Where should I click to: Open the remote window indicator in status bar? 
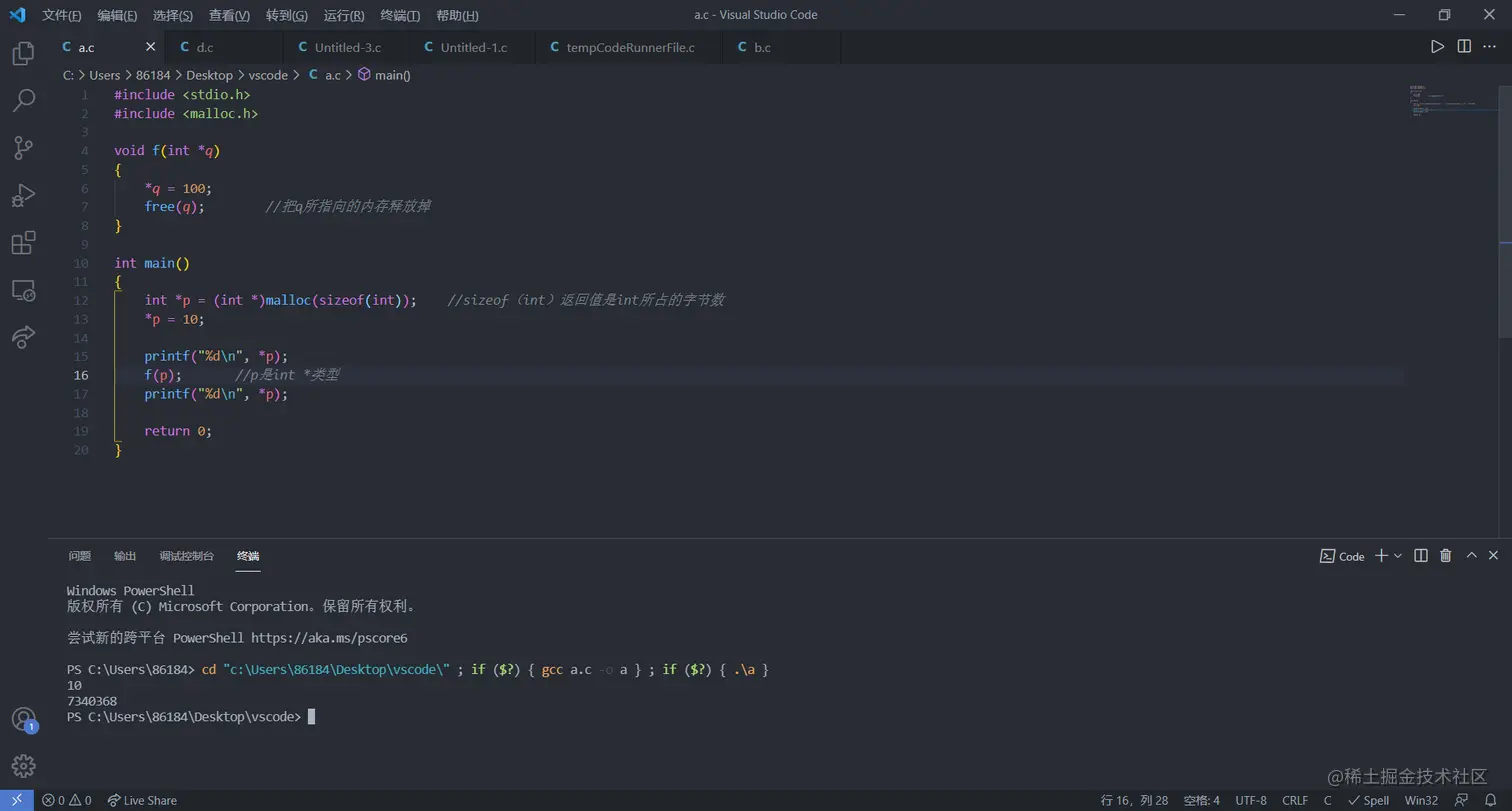click(x=16, y=800)
